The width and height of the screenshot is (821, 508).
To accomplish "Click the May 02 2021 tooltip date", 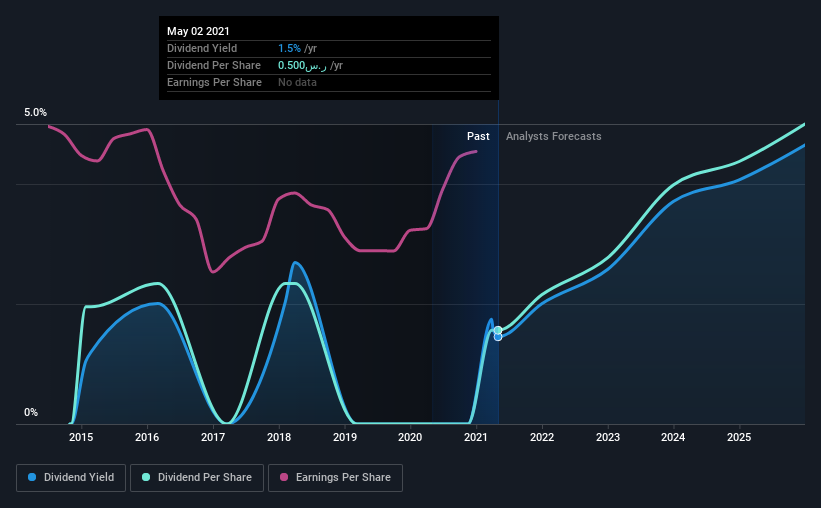I will click(x=198, y=31).
